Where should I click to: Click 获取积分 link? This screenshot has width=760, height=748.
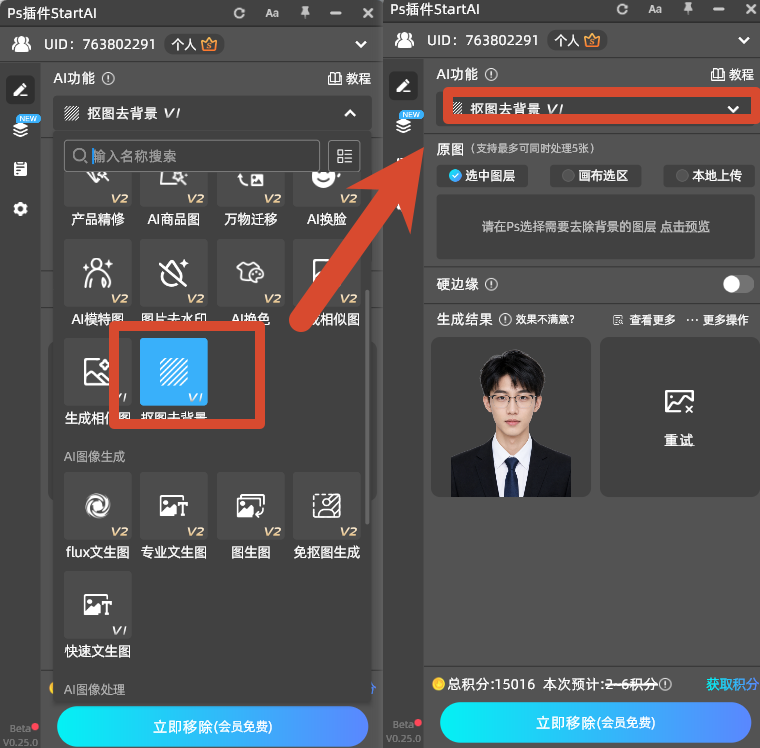coord(732,684)
